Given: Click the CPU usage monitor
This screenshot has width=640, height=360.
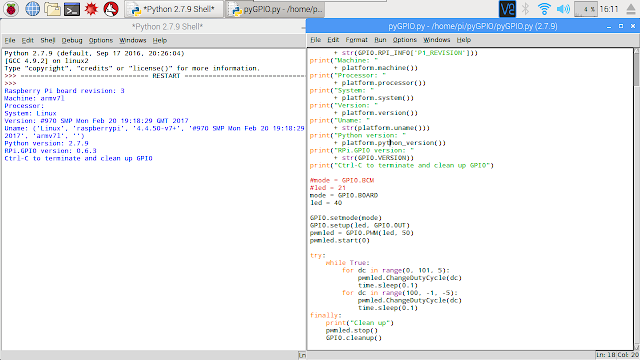Looking at the screenshot, I should 586,9.
